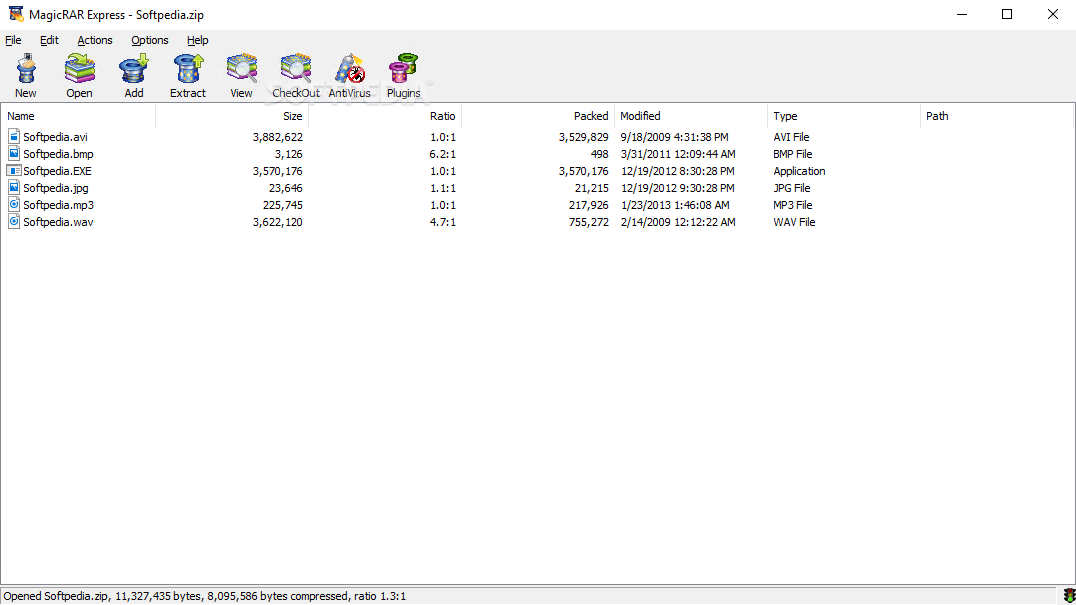Sort by the Path column header
This screenshot has height=605, width=1076.
(997, 116)
